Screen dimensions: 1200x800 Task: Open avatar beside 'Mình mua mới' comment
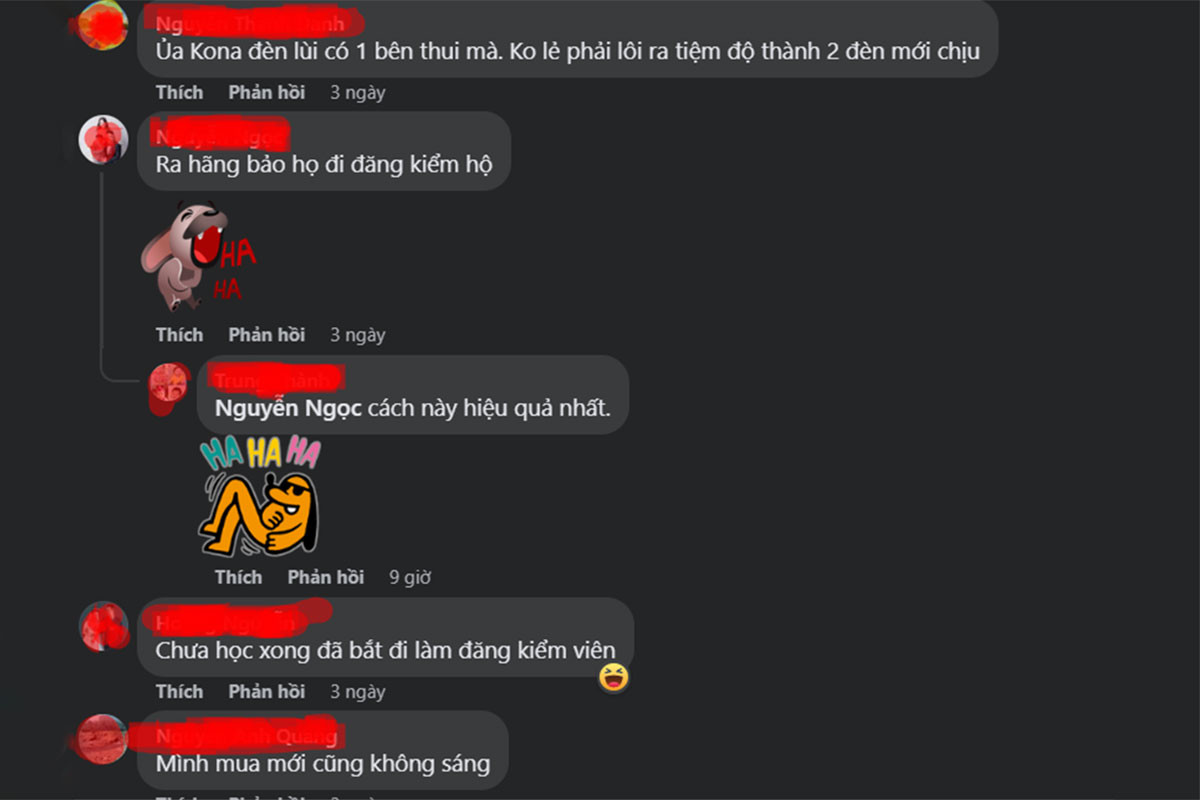coord(104,739)
